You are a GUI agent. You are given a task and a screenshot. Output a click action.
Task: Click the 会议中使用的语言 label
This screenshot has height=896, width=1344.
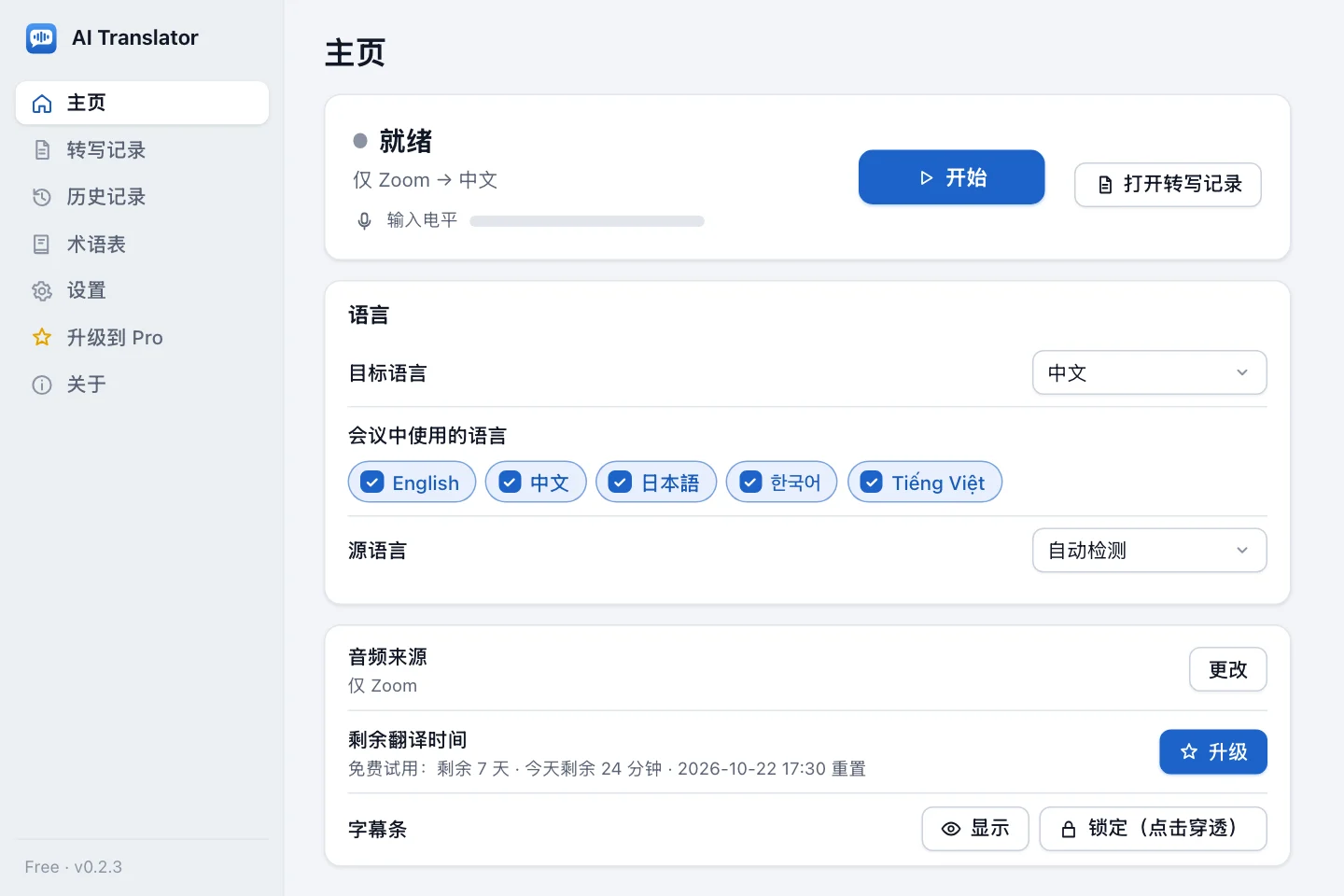pos(427,436)
